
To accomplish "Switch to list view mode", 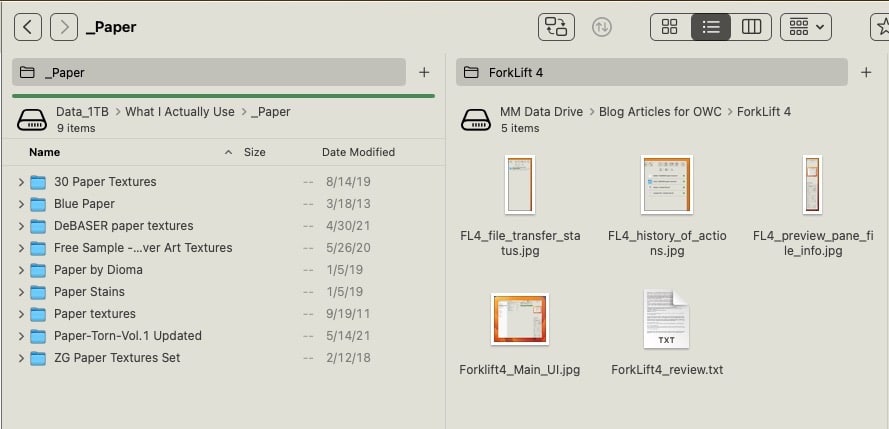I will tap(710, 27).
